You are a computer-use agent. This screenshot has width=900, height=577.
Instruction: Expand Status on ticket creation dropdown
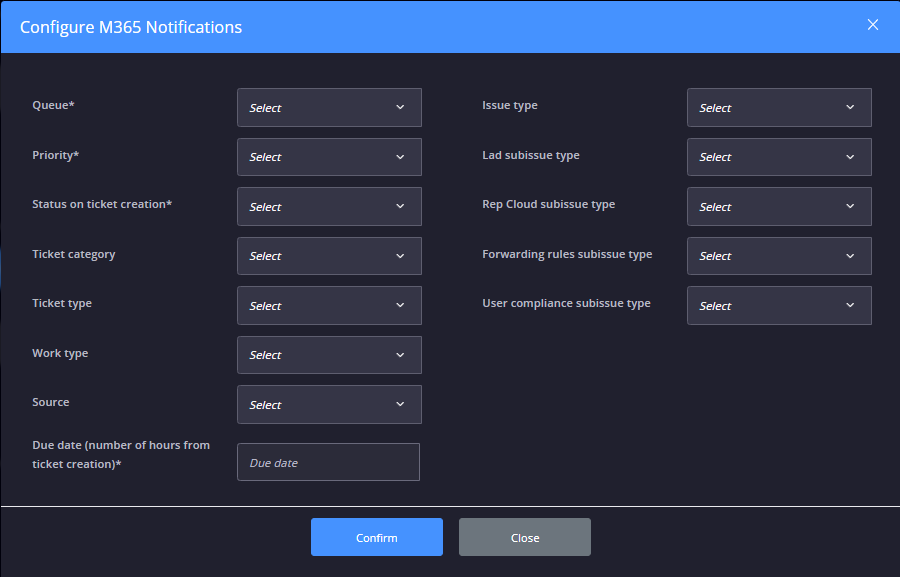[329, 206]
